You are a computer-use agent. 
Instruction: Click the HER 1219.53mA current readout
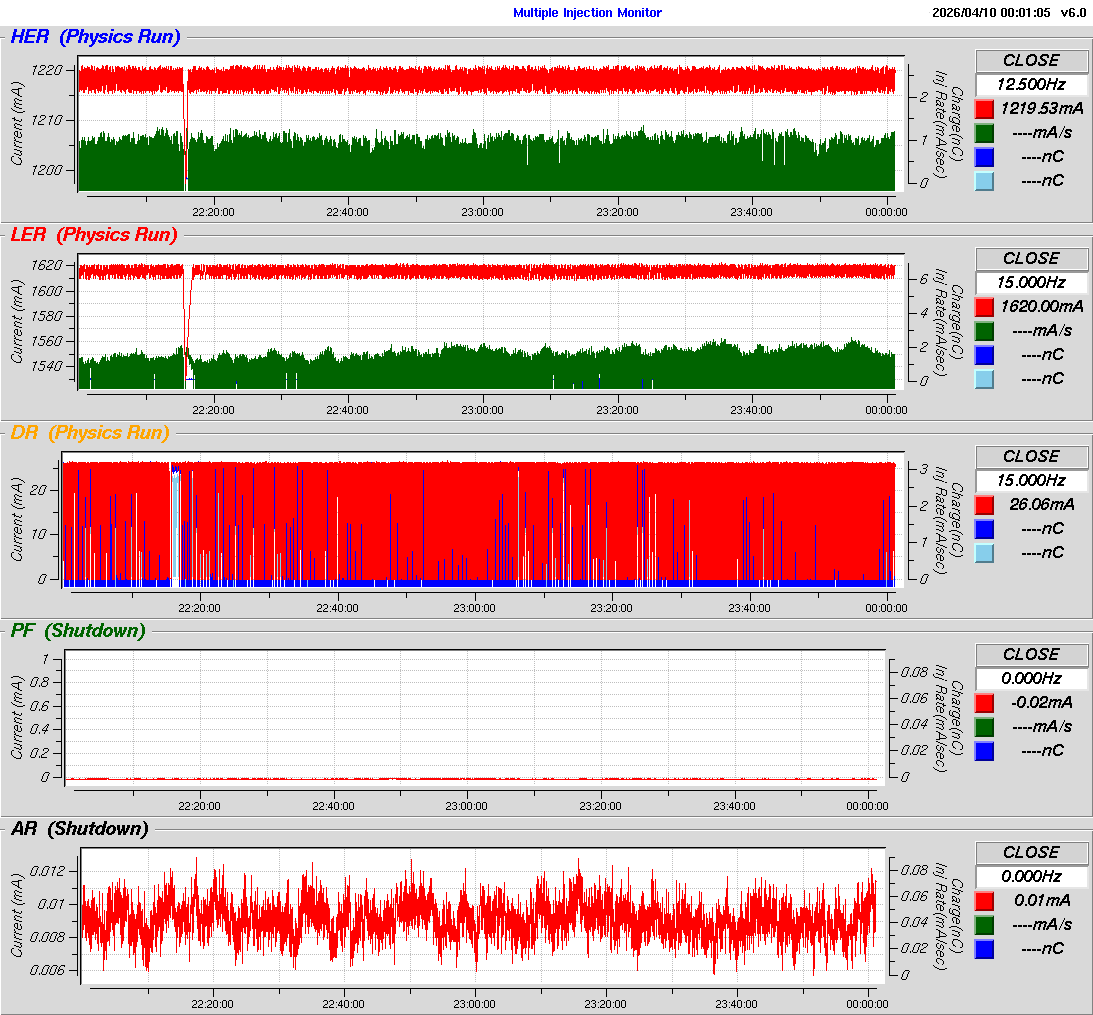(x=1041, y=109)
